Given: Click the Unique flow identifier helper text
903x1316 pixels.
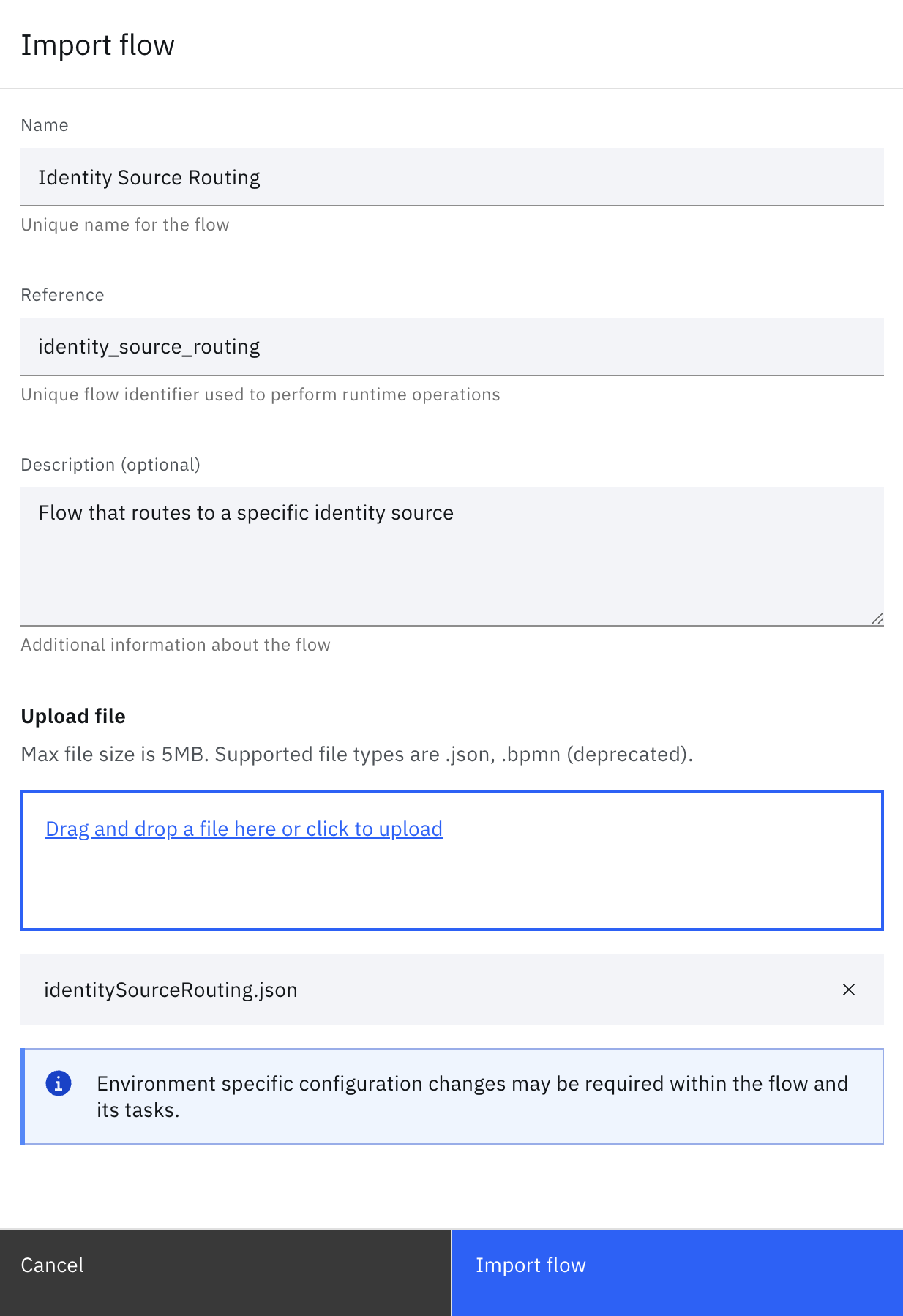Looking at the screenshot, I should (x=261, y=395).
